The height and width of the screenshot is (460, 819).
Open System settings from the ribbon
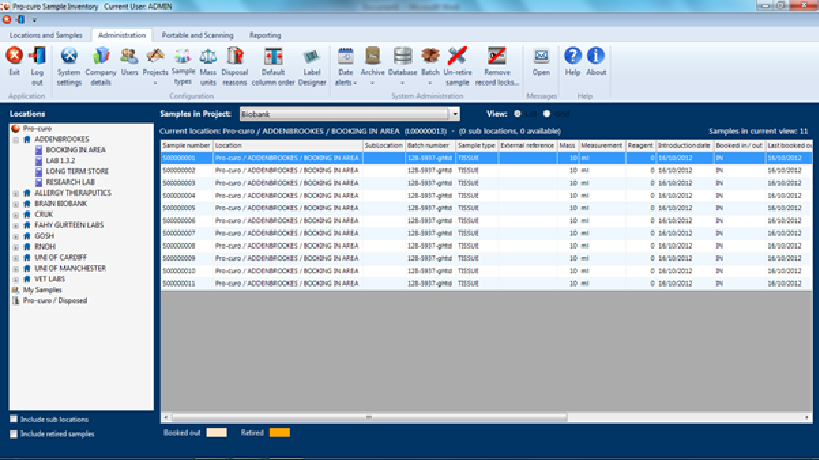pos(69,62)
